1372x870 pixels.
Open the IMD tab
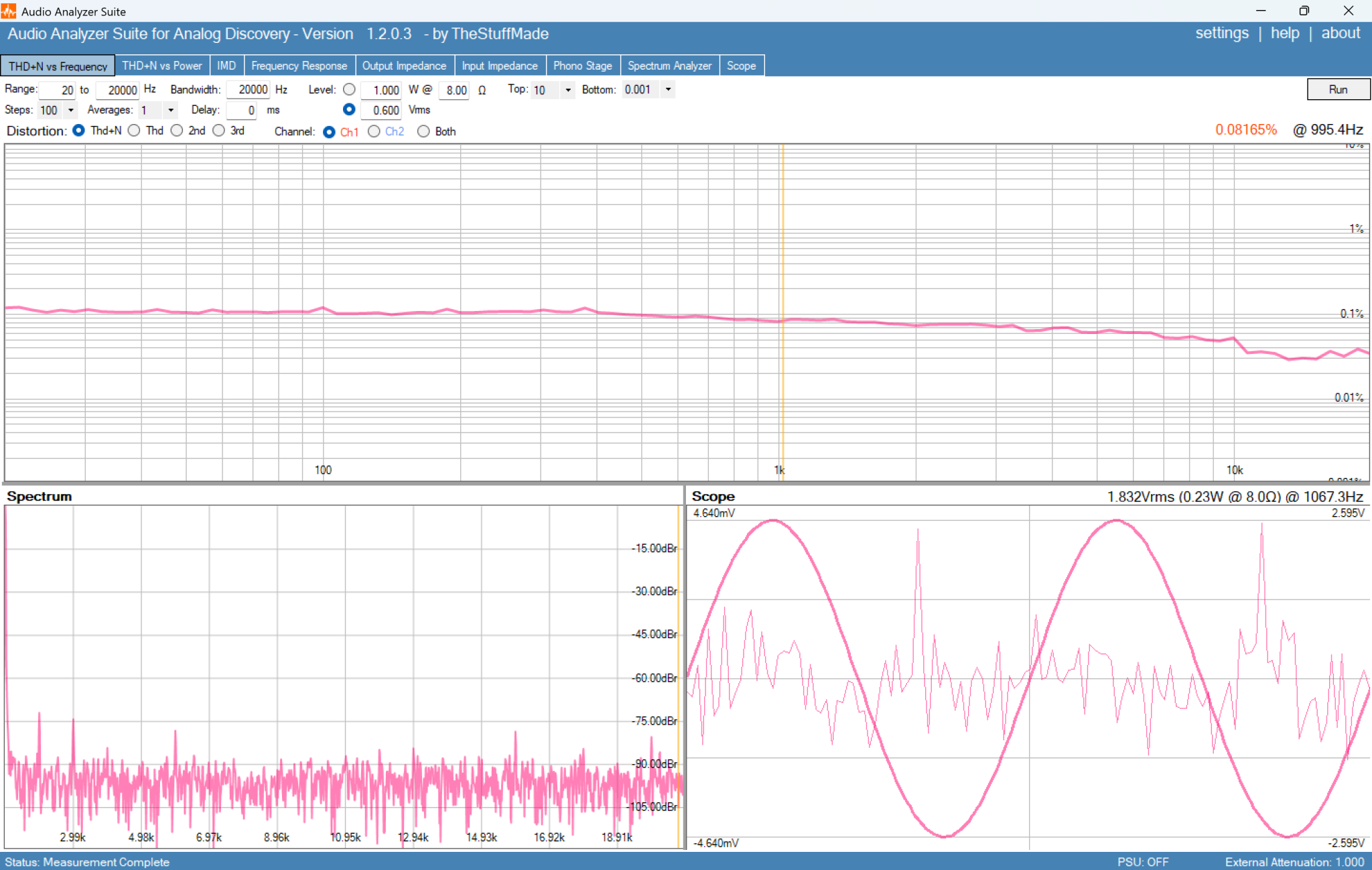coord(226,66)
